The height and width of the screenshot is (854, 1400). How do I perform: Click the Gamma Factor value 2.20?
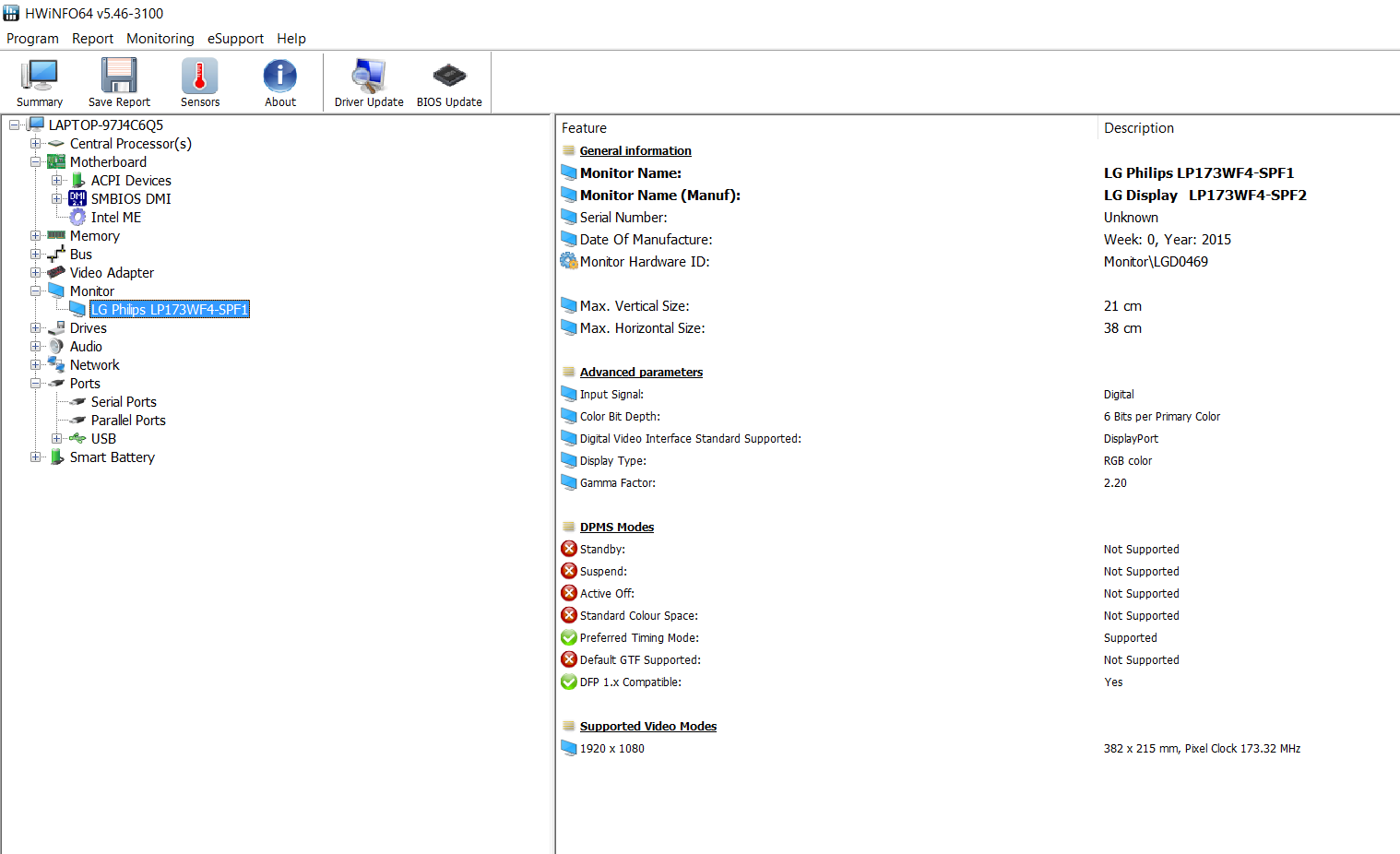coord(1115,482)
